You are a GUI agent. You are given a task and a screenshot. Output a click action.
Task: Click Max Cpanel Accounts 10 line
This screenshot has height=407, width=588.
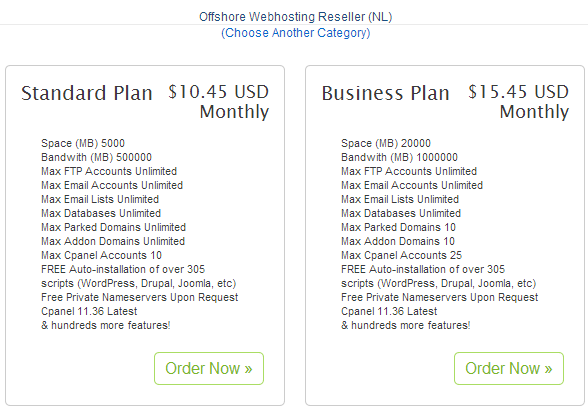tap(101, 255)
